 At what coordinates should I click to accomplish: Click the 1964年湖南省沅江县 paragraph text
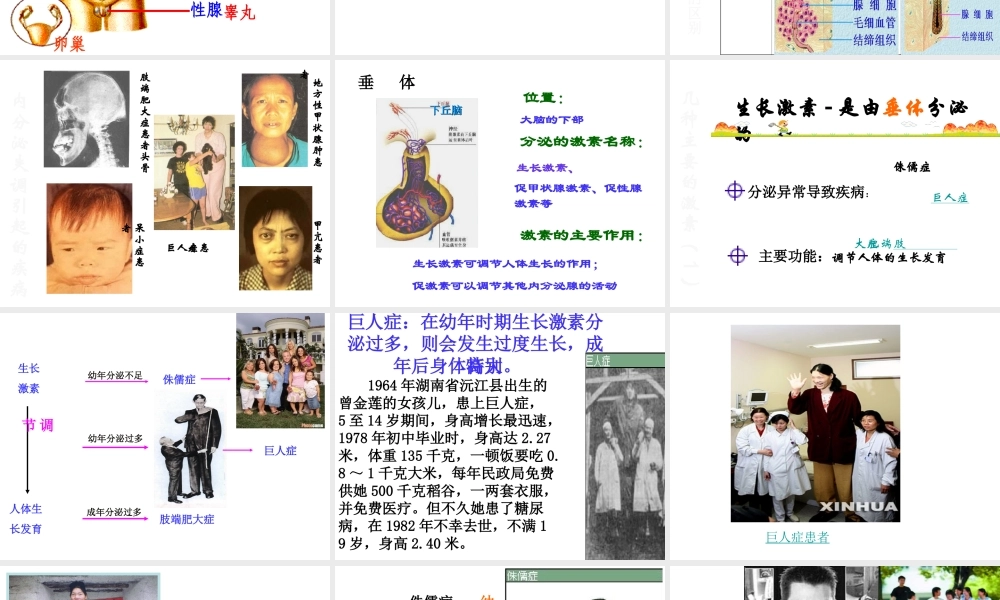[449, 464]
